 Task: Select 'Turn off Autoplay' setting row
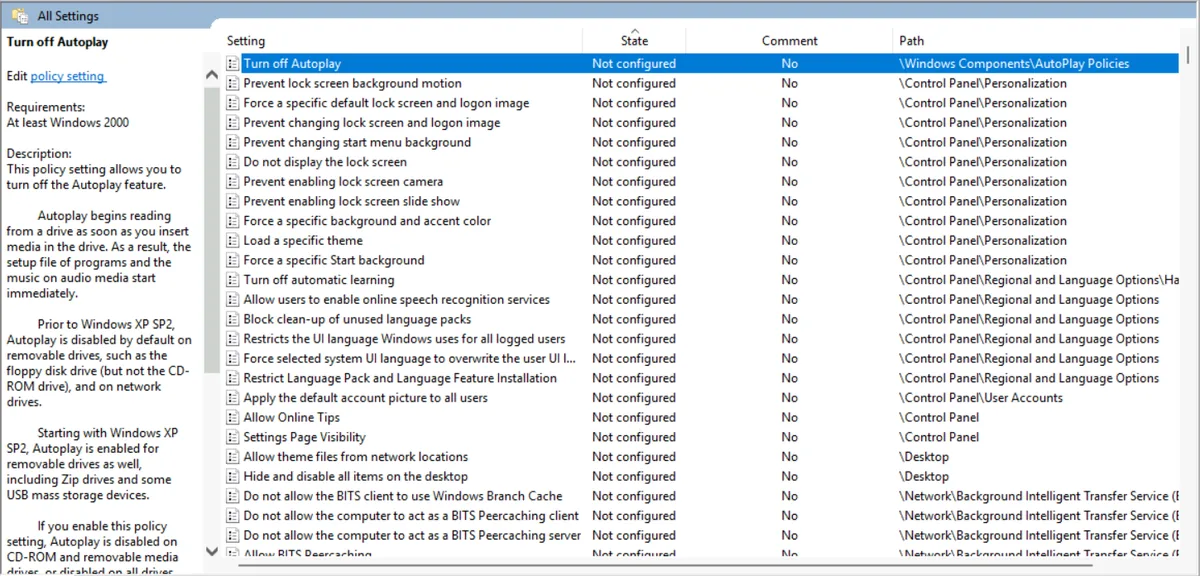(702, 63)
